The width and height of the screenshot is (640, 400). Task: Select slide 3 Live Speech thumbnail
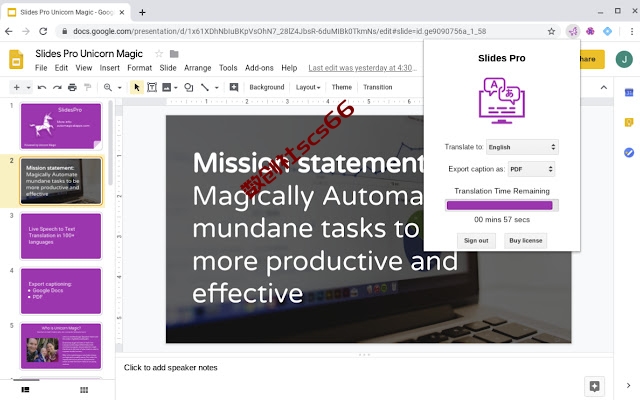pyautogui.click(x=61, y=236)
